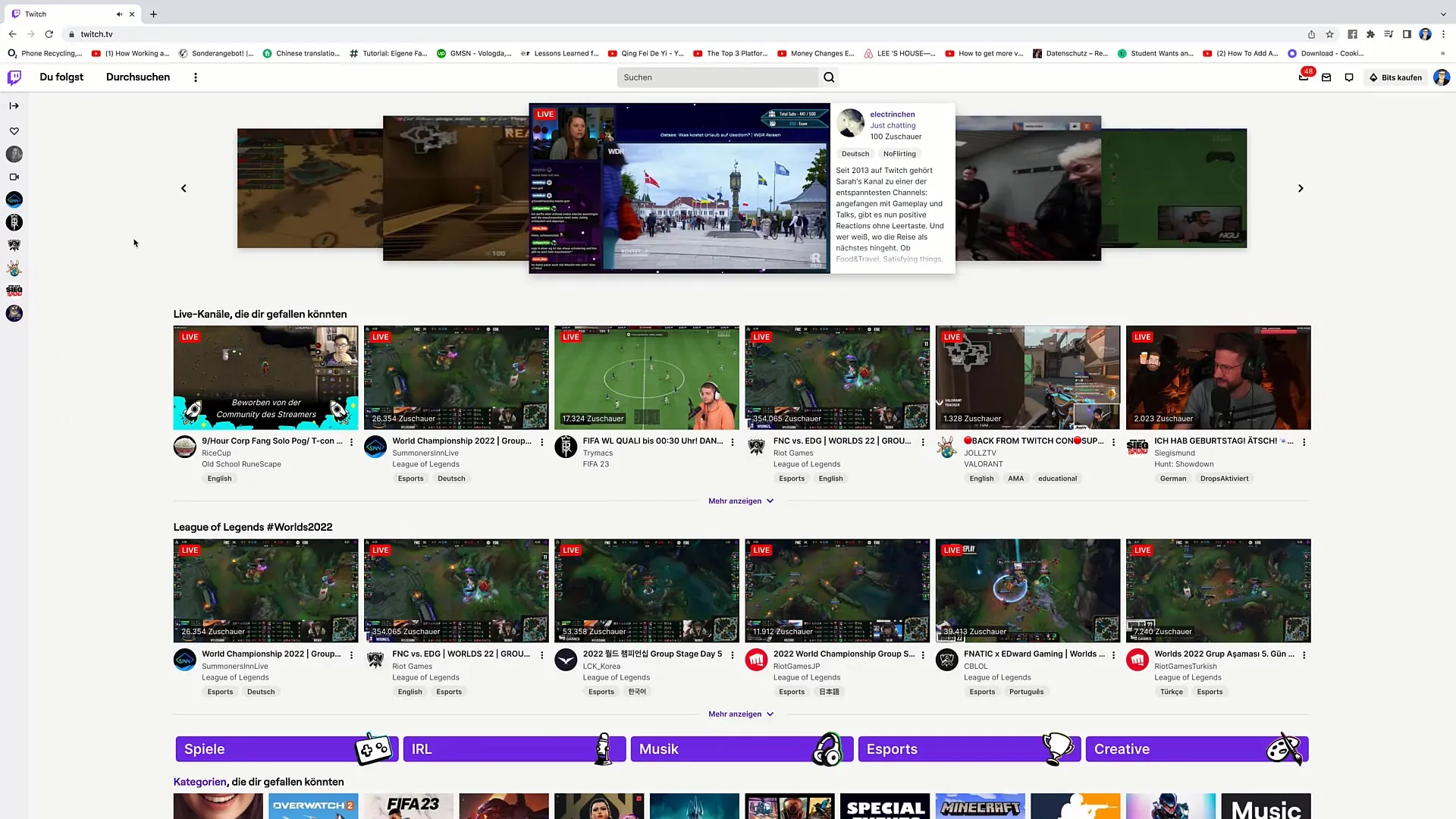Expand the left sidebar arrow
The width and height of the screenshot is (1456, 819).
tap(14, 105)
